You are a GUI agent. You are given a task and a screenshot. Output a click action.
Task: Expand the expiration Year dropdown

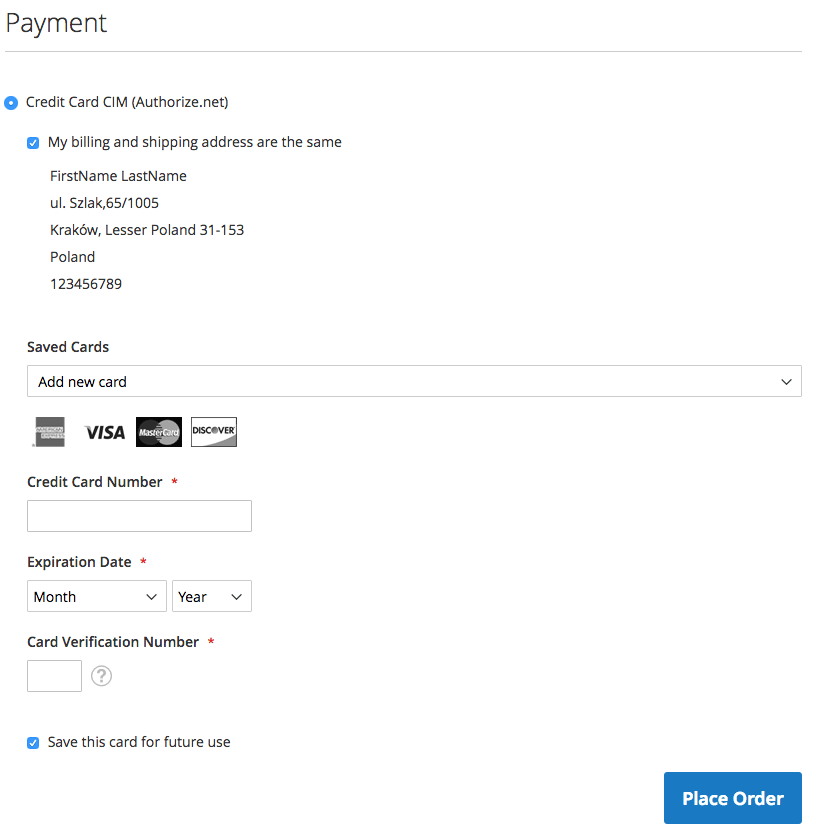pyautogui.click(x=211, y=596)
